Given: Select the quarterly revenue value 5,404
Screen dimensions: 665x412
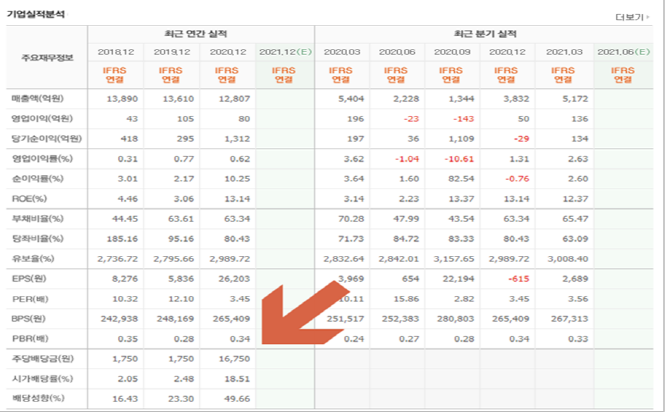Looking at the screenshot, I should click(x=352, y=99).
